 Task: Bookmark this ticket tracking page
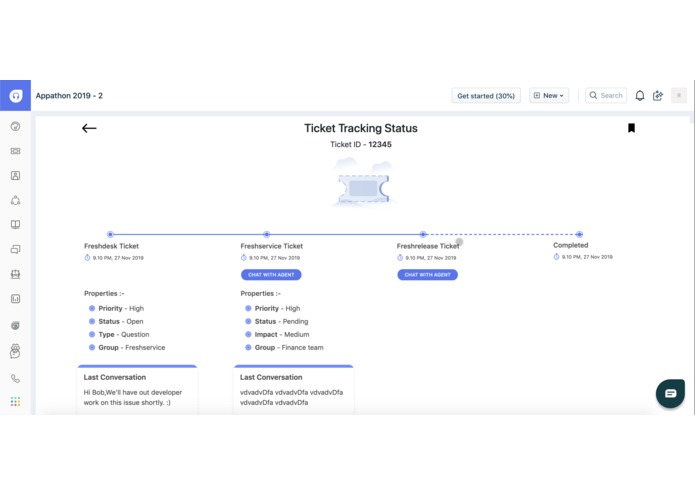click(632, 128)
